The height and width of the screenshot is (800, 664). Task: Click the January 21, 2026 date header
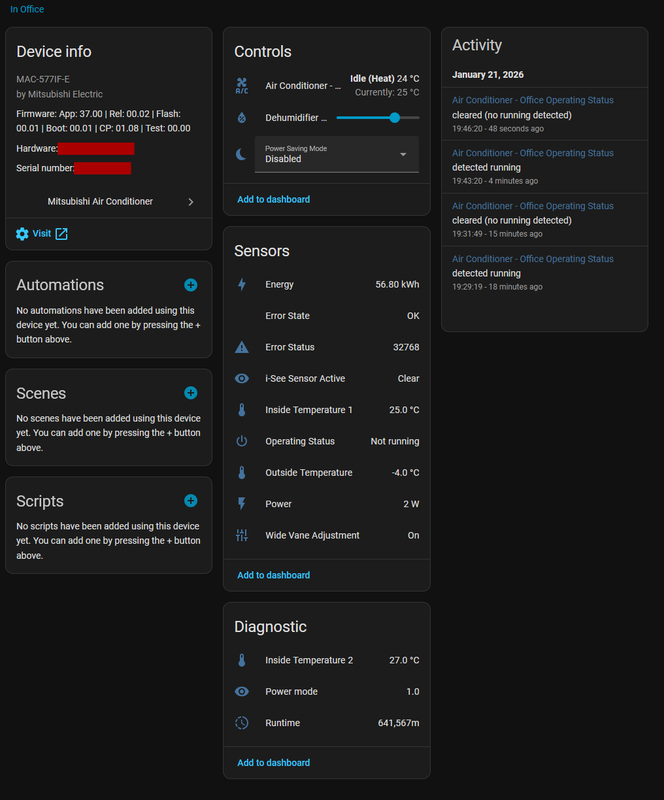487,74
